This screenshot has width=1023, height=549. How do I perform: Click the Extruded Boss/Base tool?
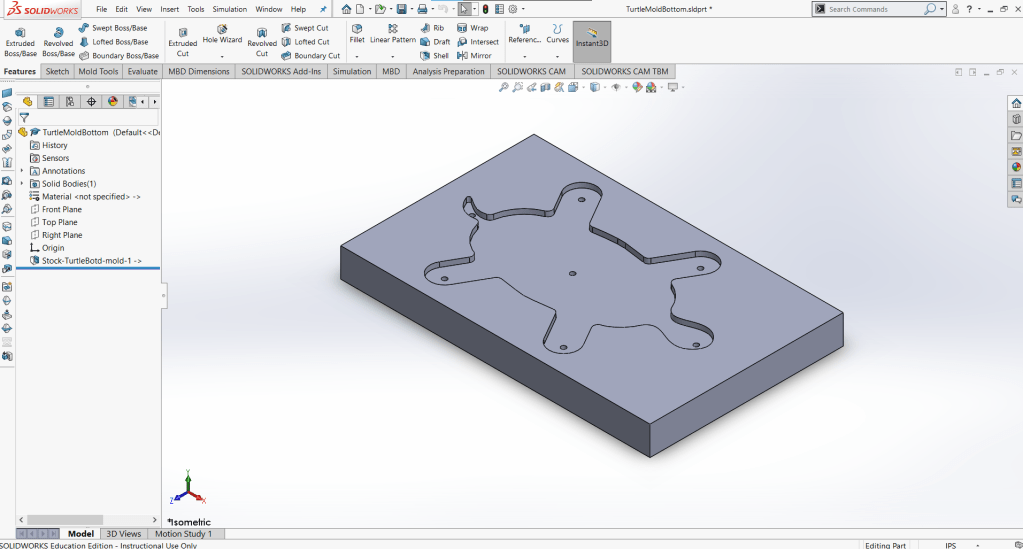(20, 42)
